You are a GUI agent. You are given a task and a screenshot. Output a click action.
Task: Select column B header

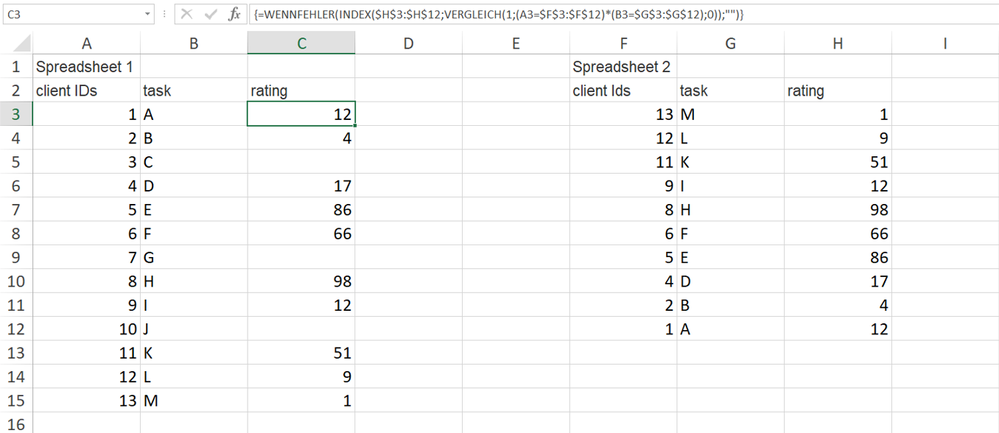tap(194, 43)
